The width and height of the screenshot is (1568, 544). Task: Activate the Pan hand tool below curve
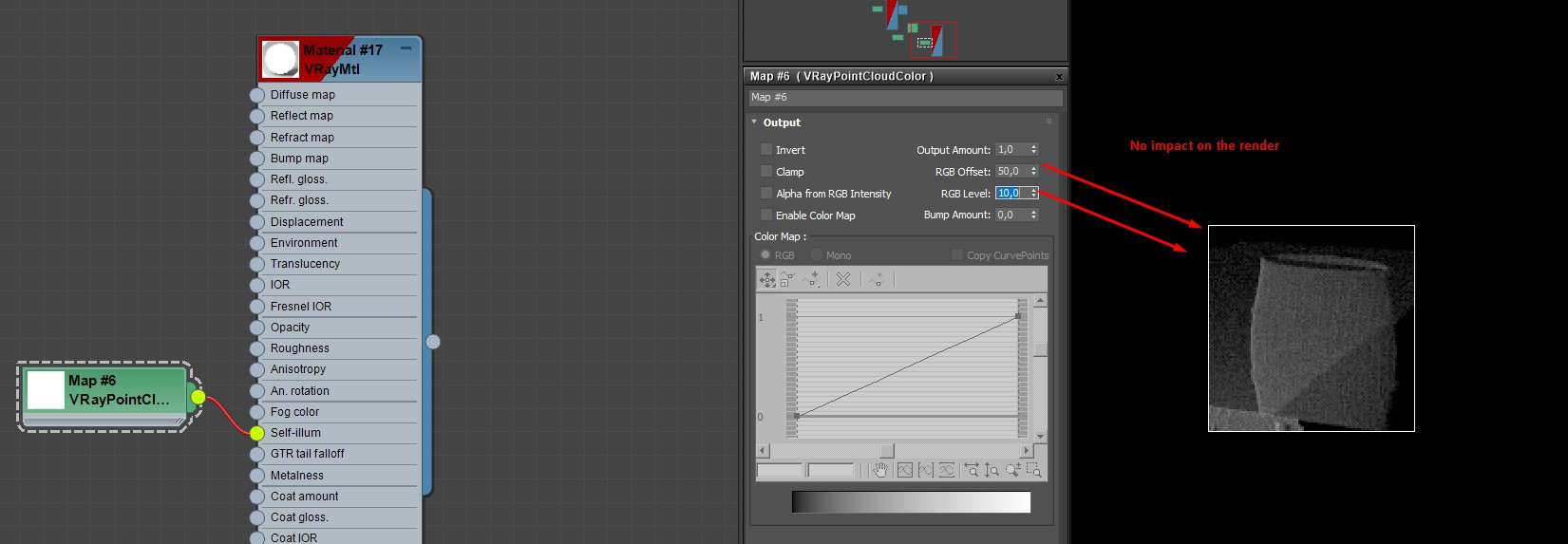[880, 470]
